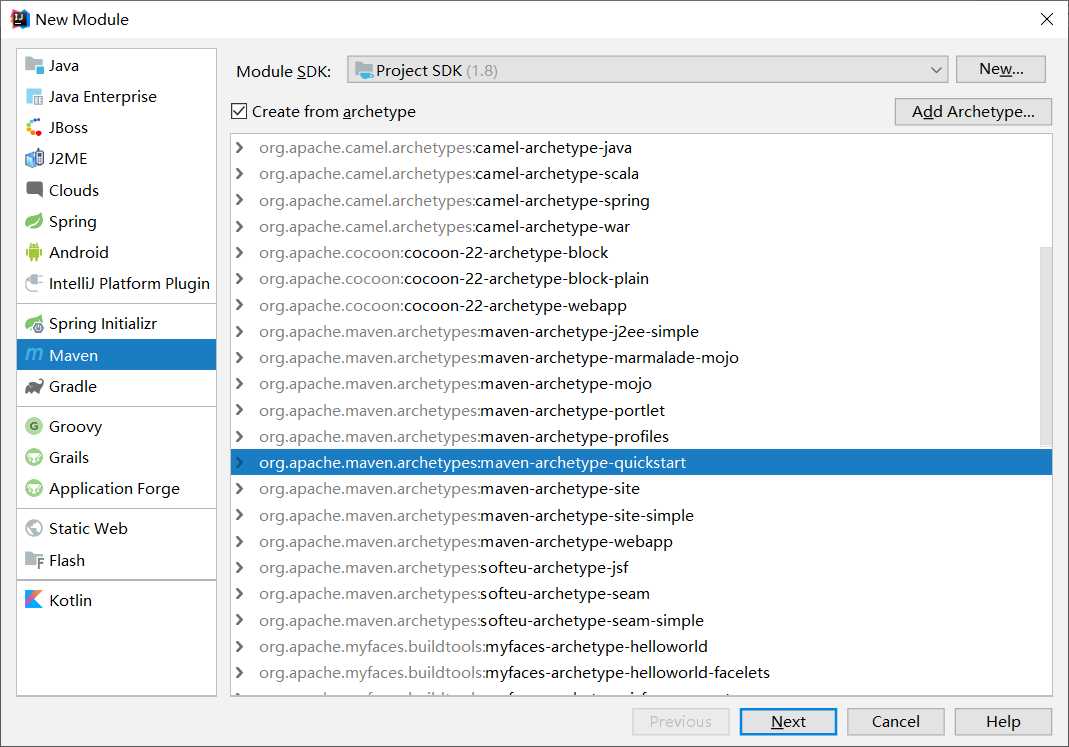This screenshot has height=747, width=1069.
Task: Click the Java module icon
Action: coord(34,65)
